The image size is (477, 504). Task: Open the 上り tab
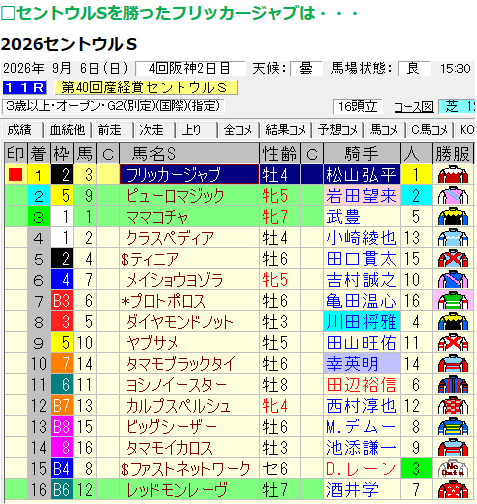[x=191, y=130]
